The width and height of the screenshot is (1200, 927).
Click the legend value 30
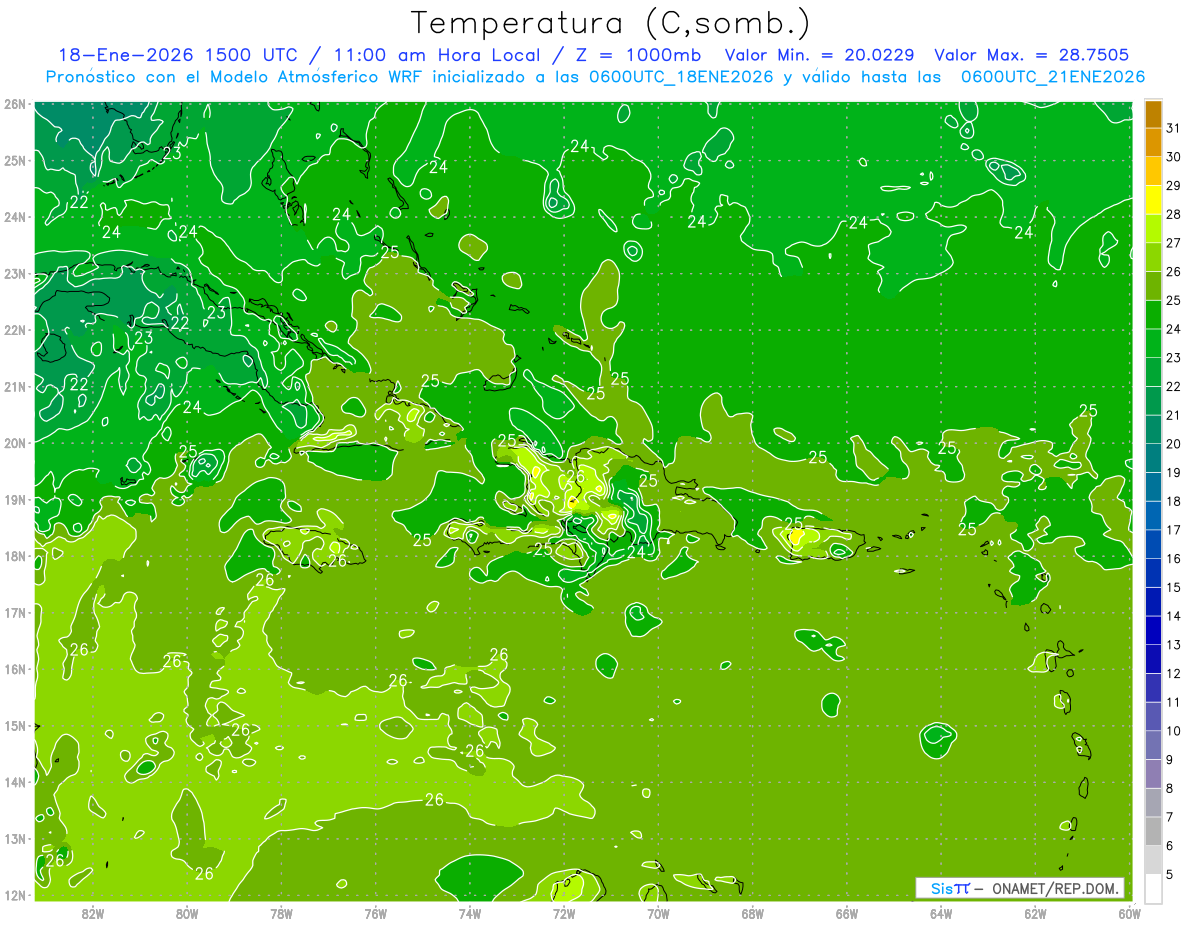1174,157
